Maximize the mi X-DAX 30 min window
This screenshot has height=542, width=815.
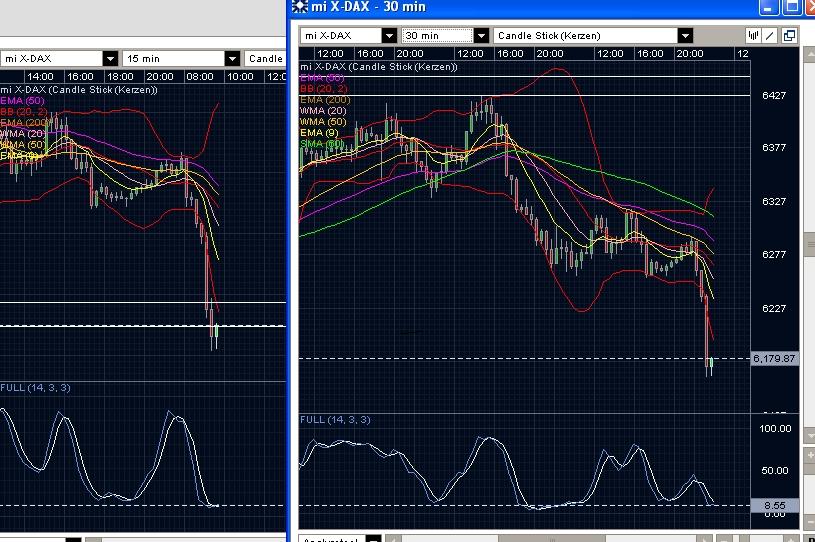pos(792,7)
